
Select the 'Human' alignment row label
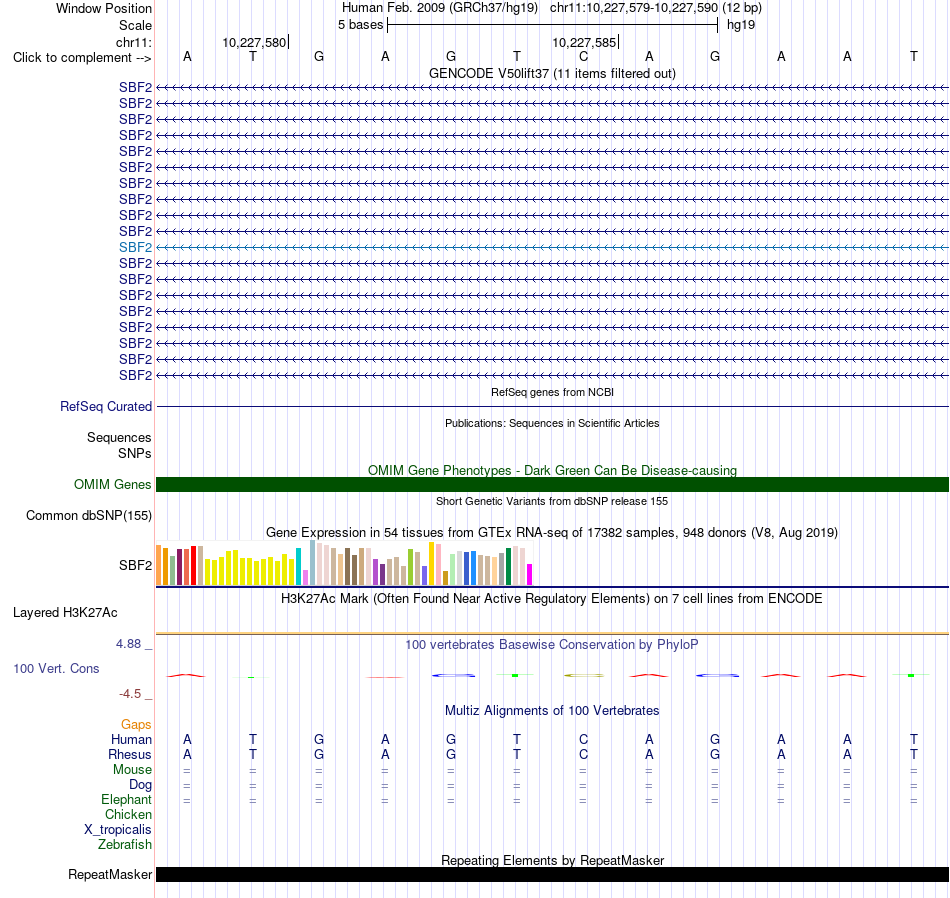point(131,739)
